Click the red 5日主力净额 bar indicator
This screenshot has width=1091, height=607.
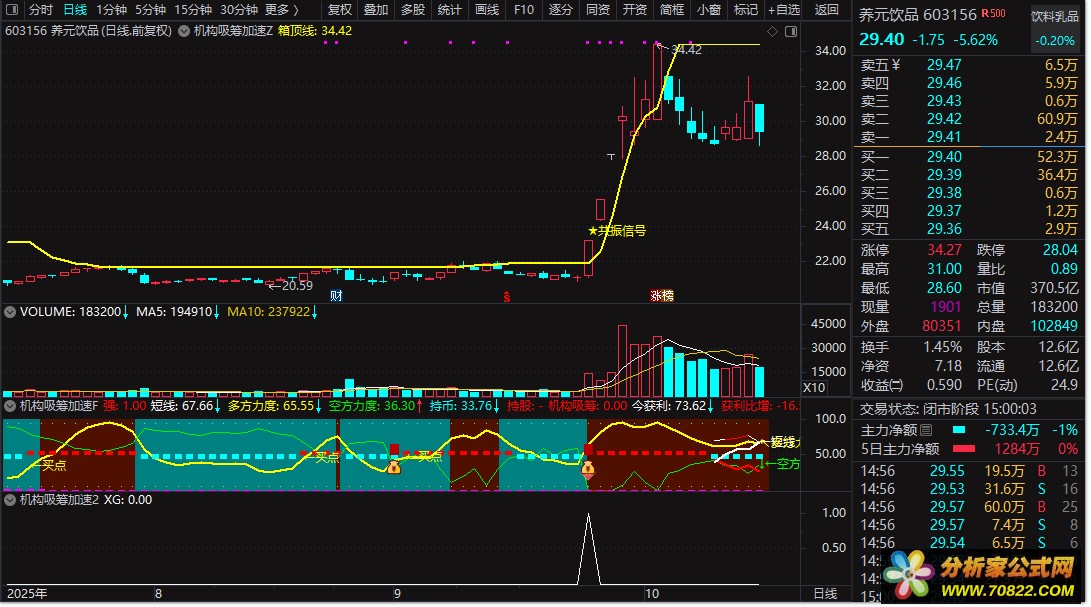pyautogui.click(x=964, y=449)
